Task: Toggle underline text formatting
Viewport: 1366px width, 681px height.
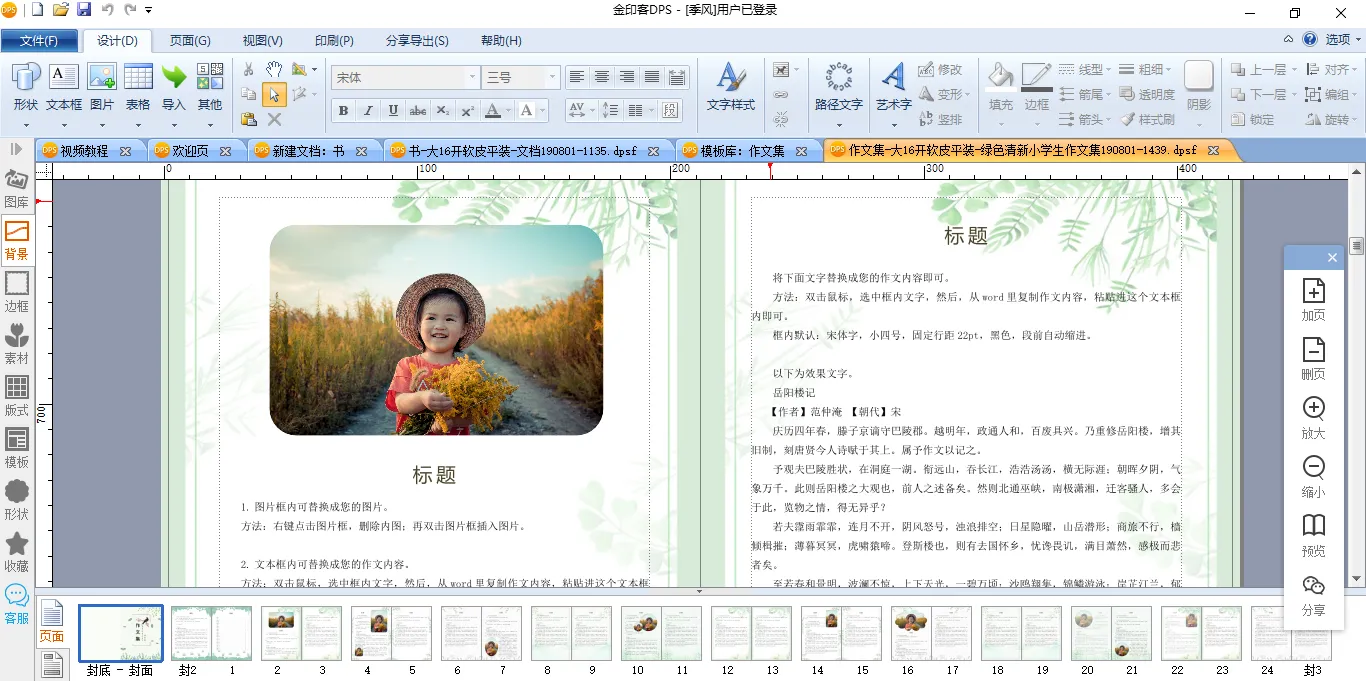Action: click(393, 111)
